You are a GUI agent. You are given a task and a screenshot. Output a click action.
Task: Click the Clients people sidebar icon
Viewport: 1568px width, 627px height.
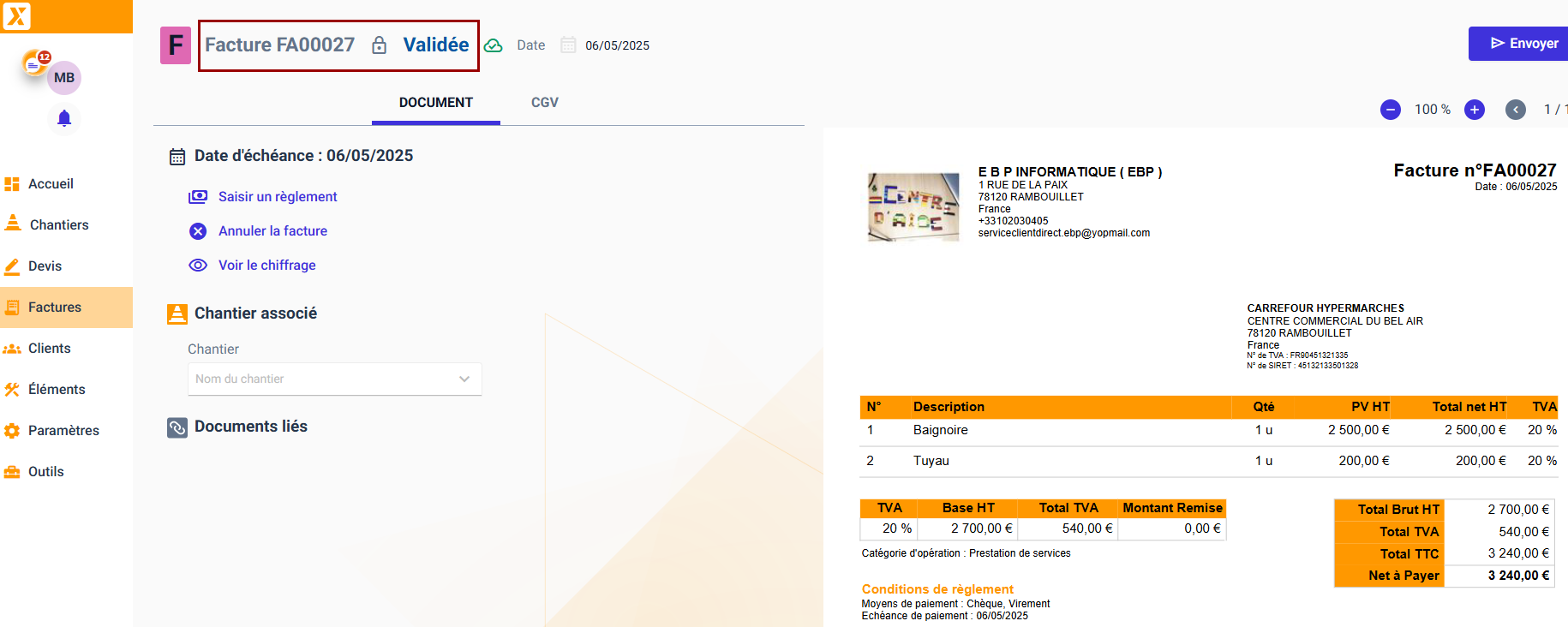12,349
